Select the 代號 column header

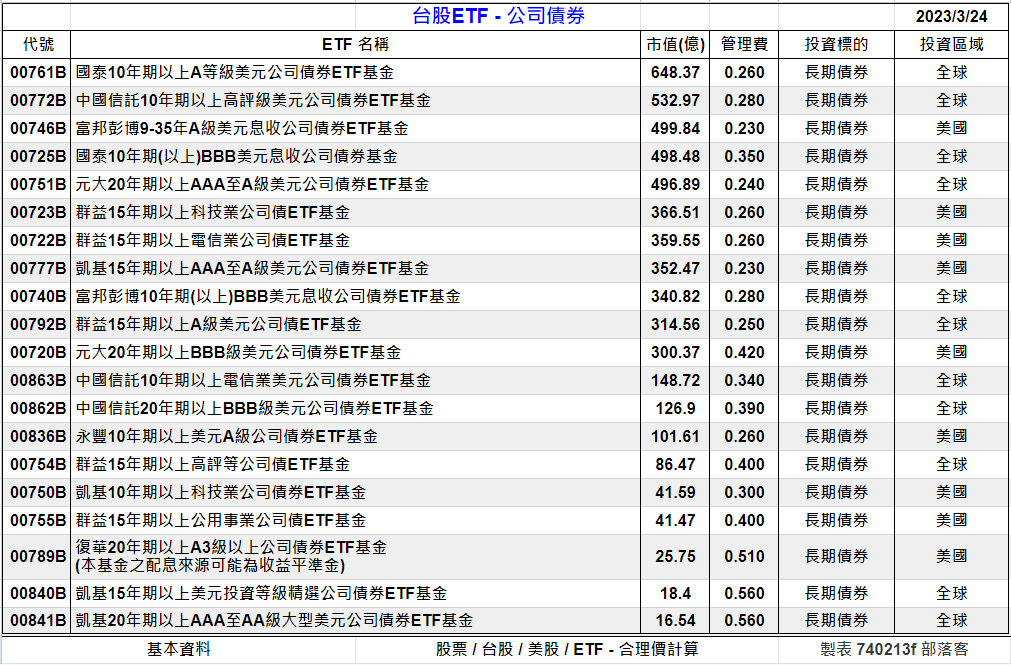[37, 45]
